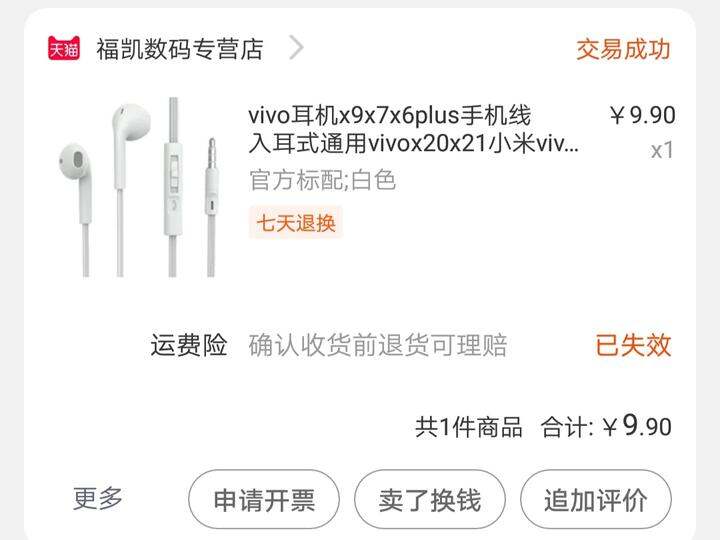Tap the 七天退换 return policy tag
Viewport: 720px width, 540px height.
click(296, 223)
